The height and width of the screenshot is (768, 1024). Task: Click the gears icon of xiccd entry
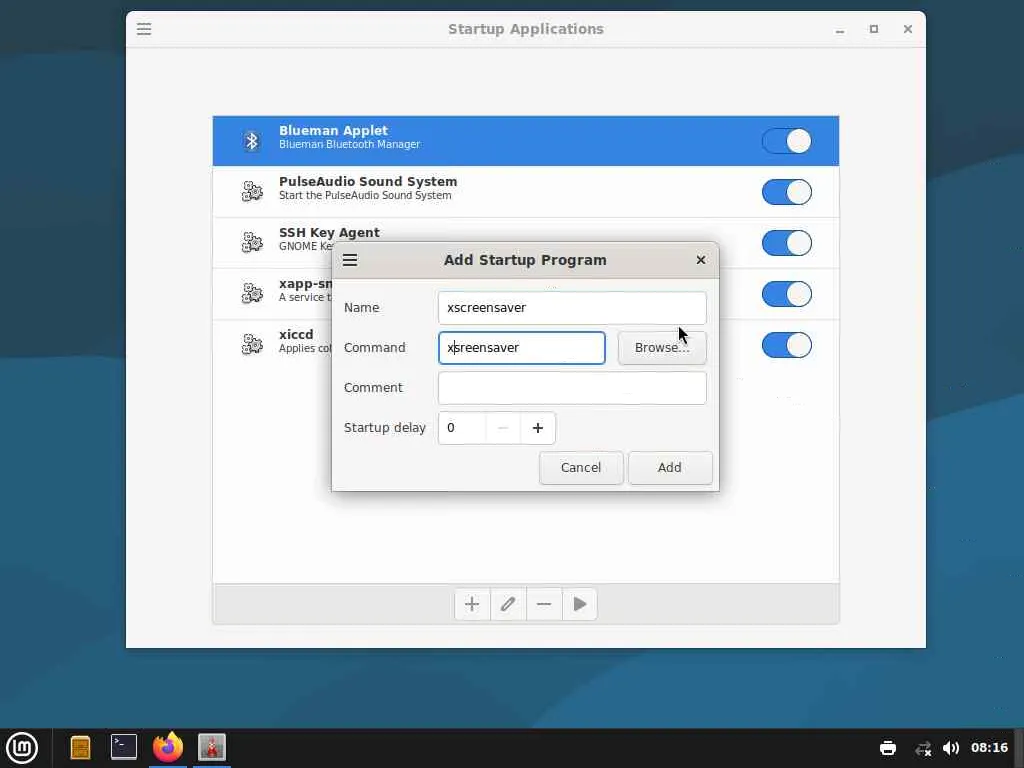[252, 344]
